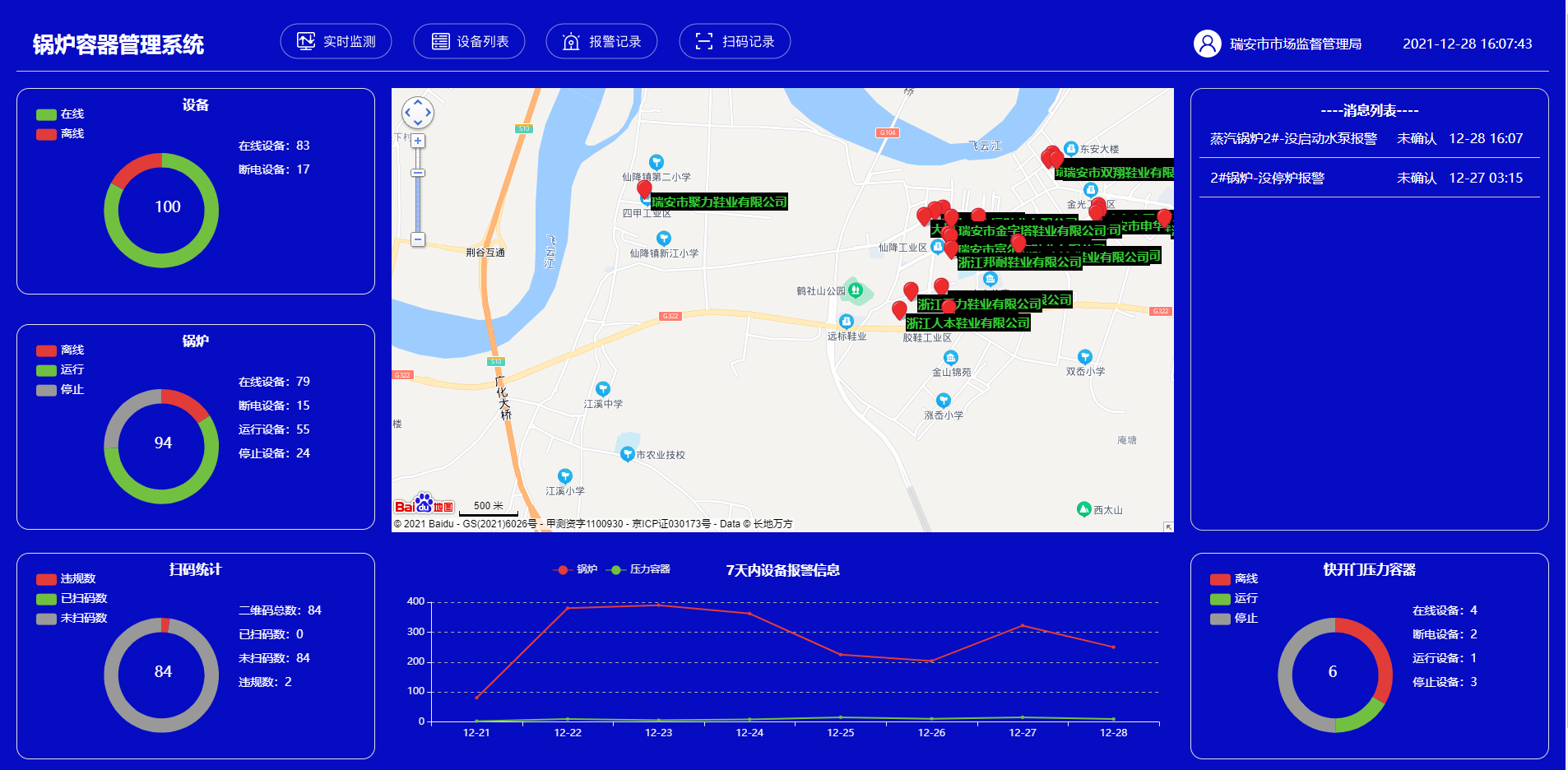
Task: Click the 锅炉 alarm data point at 12-21
Action: (476, 698)
